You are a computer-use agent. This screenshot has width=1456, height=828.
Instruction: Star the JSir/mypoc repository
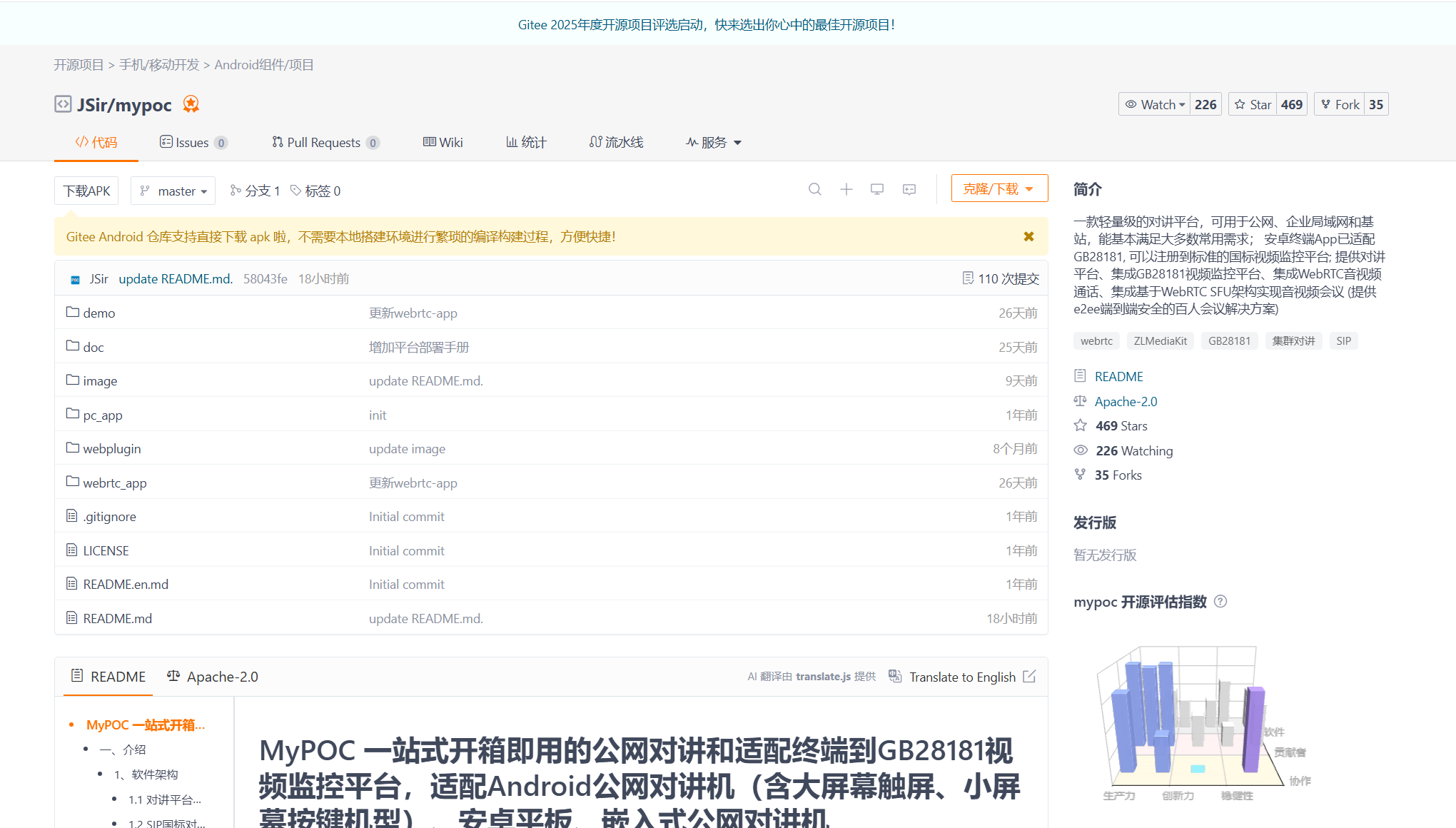coord(1253,104)
